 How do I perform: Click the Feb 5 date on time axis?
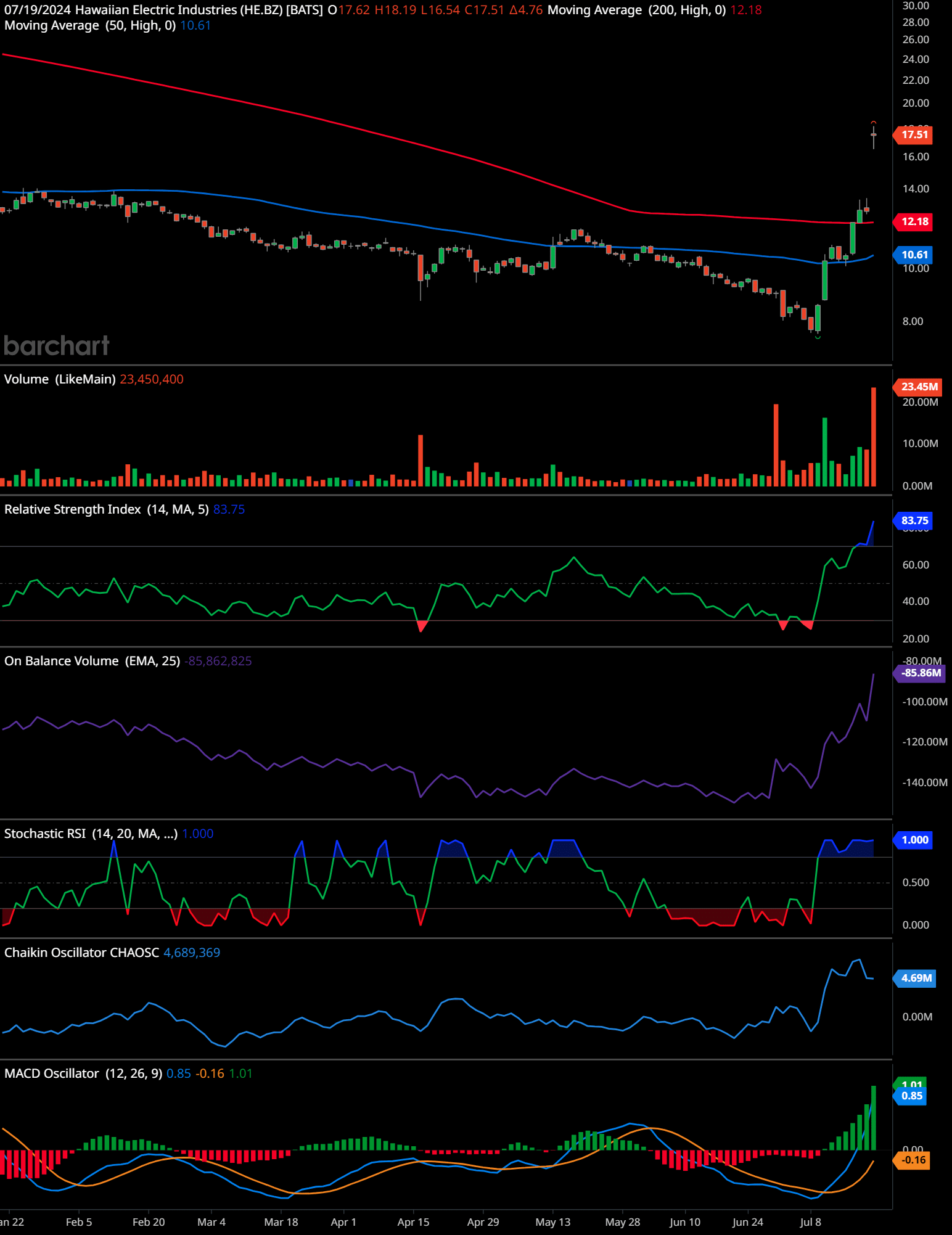point(79,1222)
